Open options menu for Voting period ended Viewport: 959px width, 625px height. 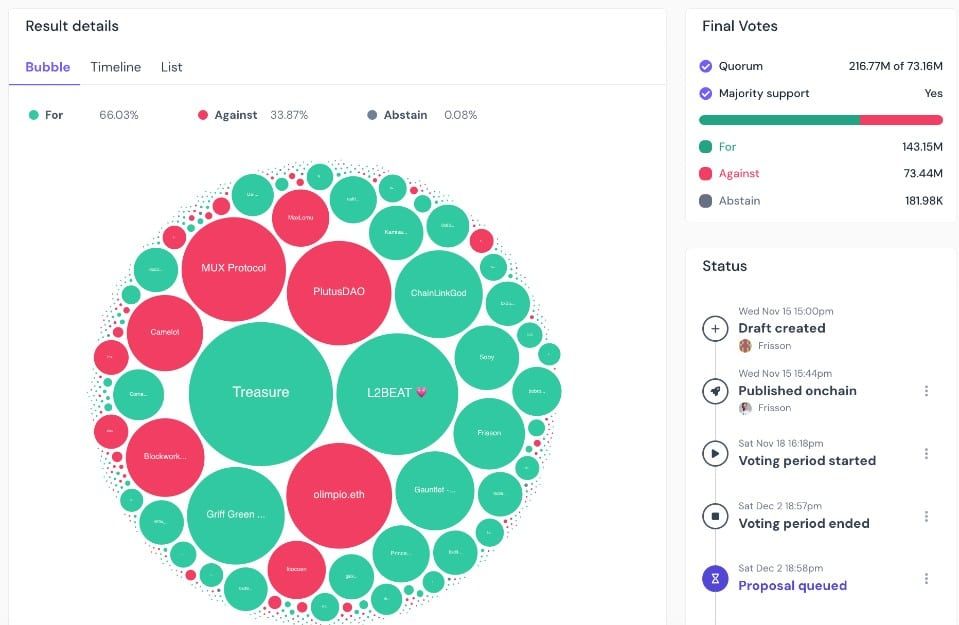927,516
